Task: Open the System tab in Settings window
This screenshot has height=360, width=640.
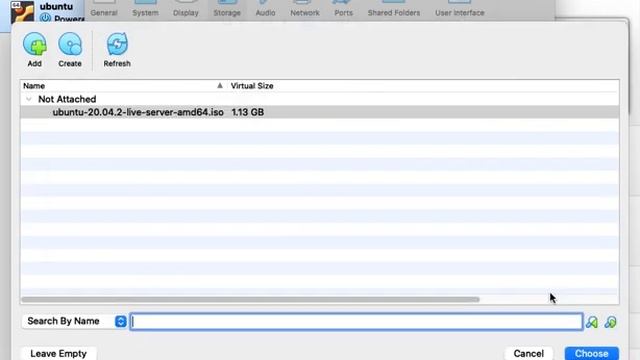Action: 145,9
